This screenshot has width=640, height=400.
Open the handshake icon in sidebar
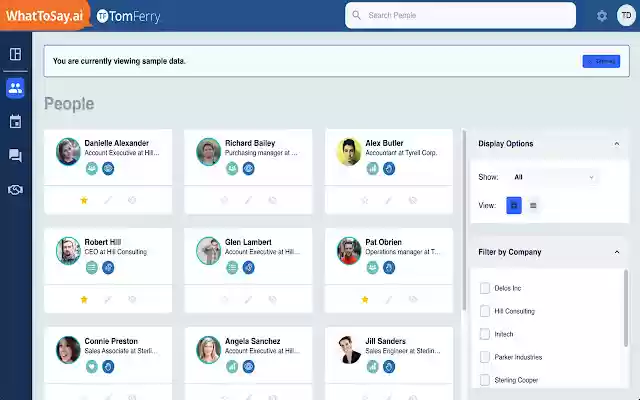pos(16,190)
